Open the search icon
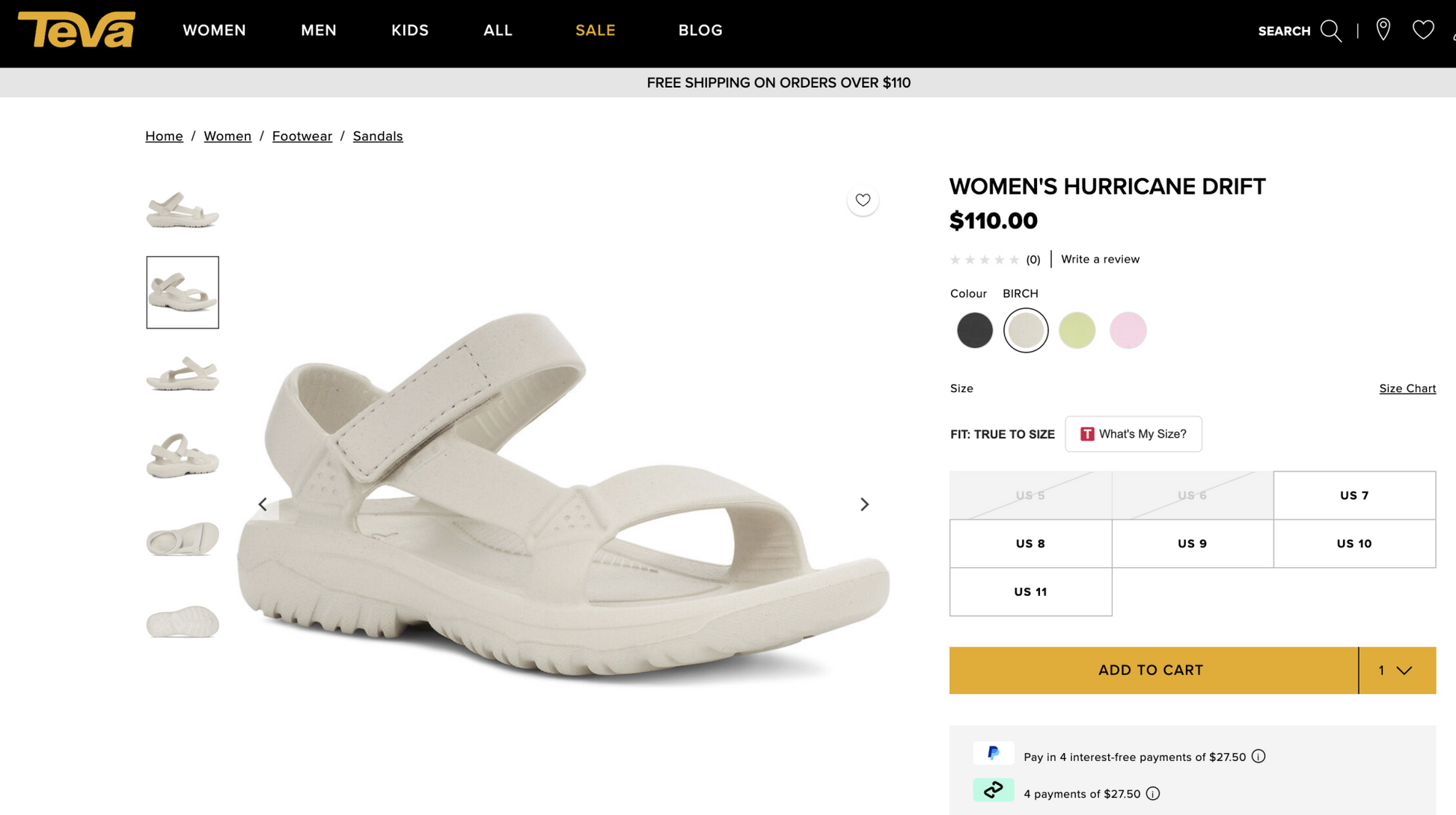The image size is (1456, 815). click(1331, 31)
